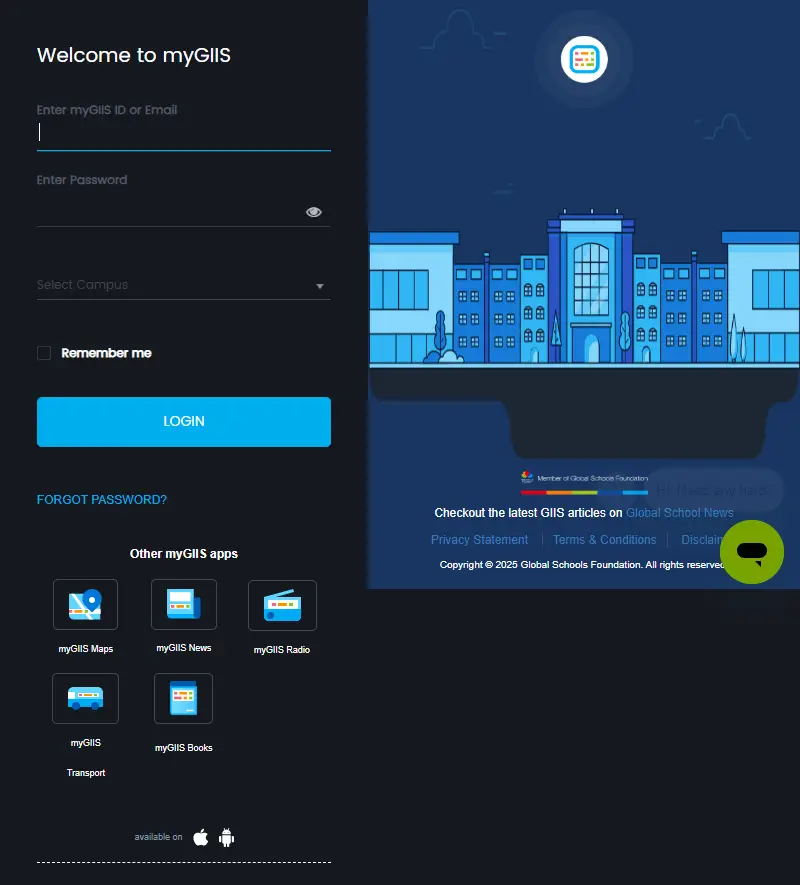Click the Select Campus dropdown arrow
800x885 pixels.
[320, 286]
